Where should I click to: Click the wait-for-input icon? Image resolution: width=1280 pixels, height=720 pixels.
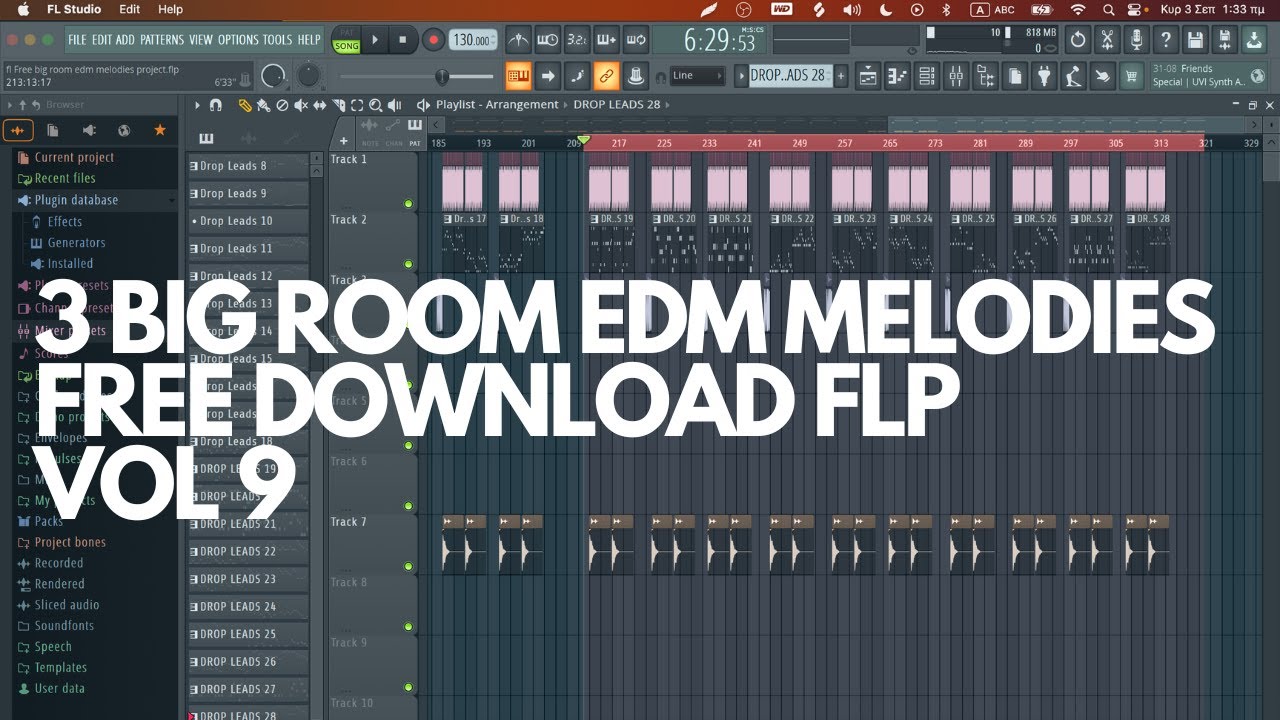pos(547,41)
